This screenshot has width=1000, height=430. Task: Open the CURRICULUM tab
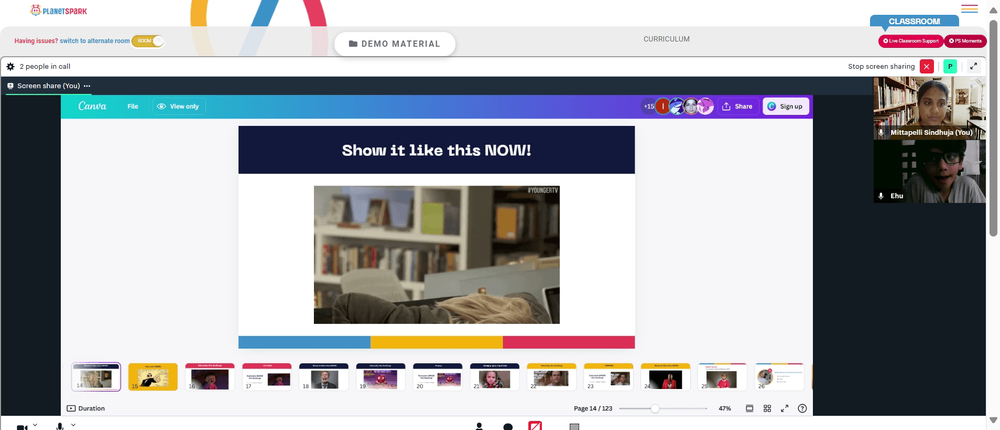tap(666, 39)
